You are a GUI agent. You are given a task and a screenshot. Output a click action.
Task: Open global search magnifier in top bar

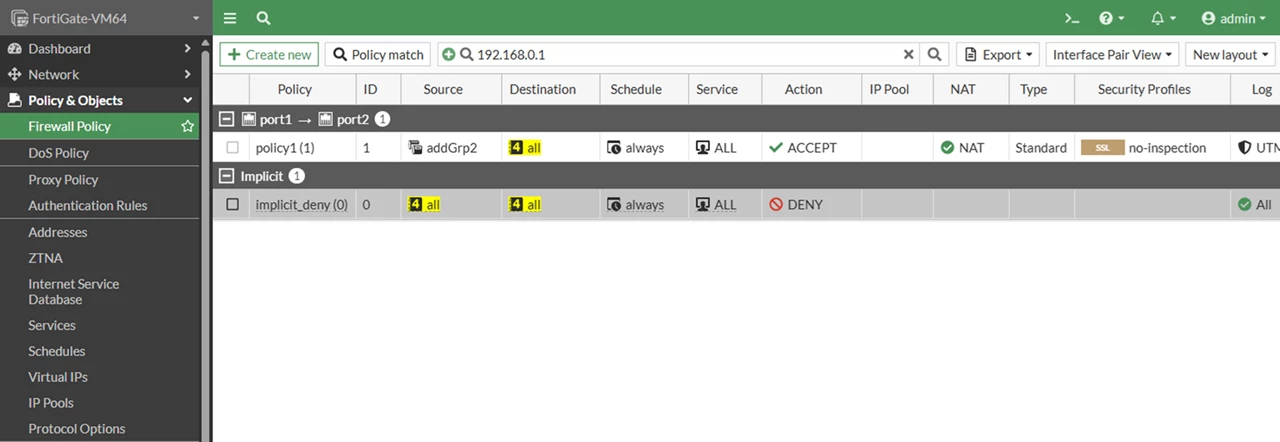pyautogui.click(x=263, y=18)
